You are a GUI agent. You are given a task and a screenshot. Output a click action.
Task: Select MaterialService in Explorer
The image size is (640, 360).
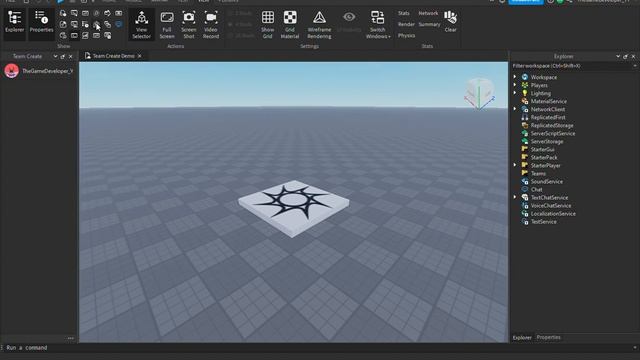coord(549,101)
